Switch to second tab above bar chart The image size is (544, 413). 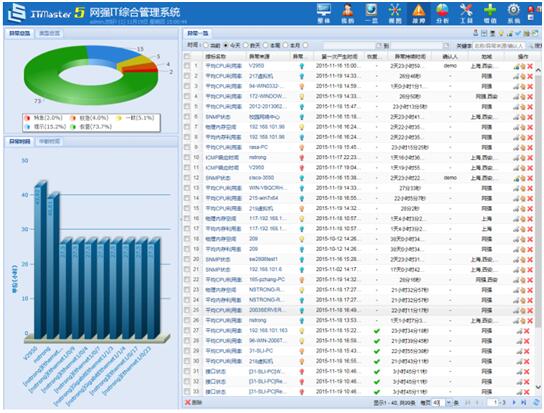[x=49, y=141]
